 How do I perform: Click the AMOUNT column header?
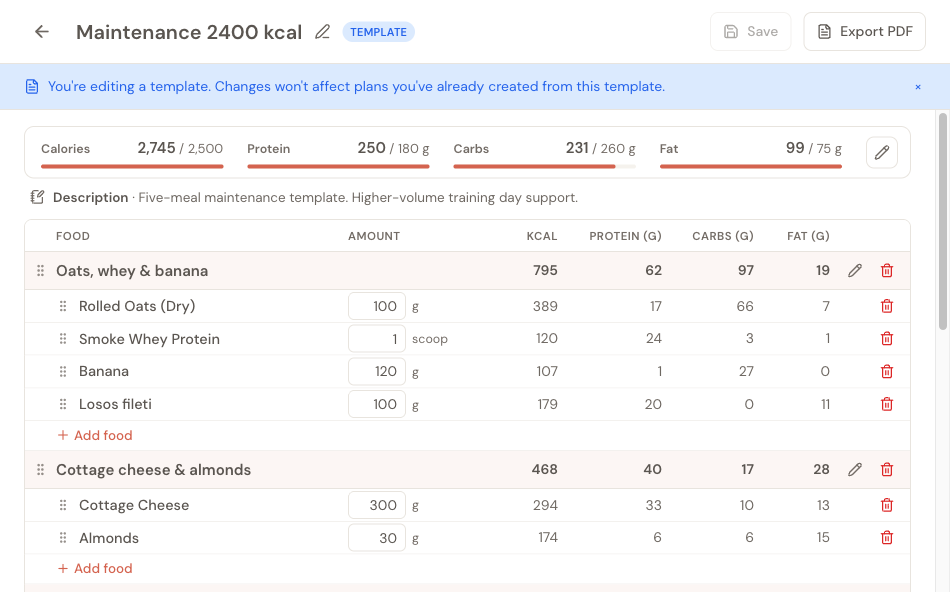[374, 236]
